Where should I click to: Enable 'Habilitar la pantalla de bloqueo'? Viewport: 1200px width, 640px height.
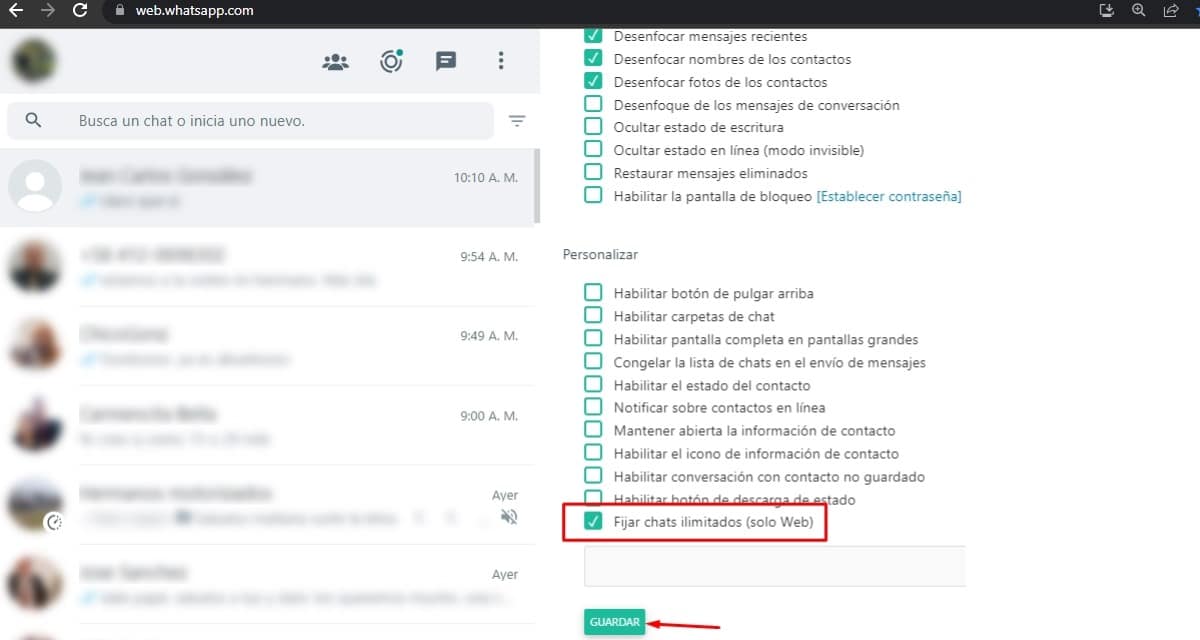pyautogui.click(x=593, y=196)
